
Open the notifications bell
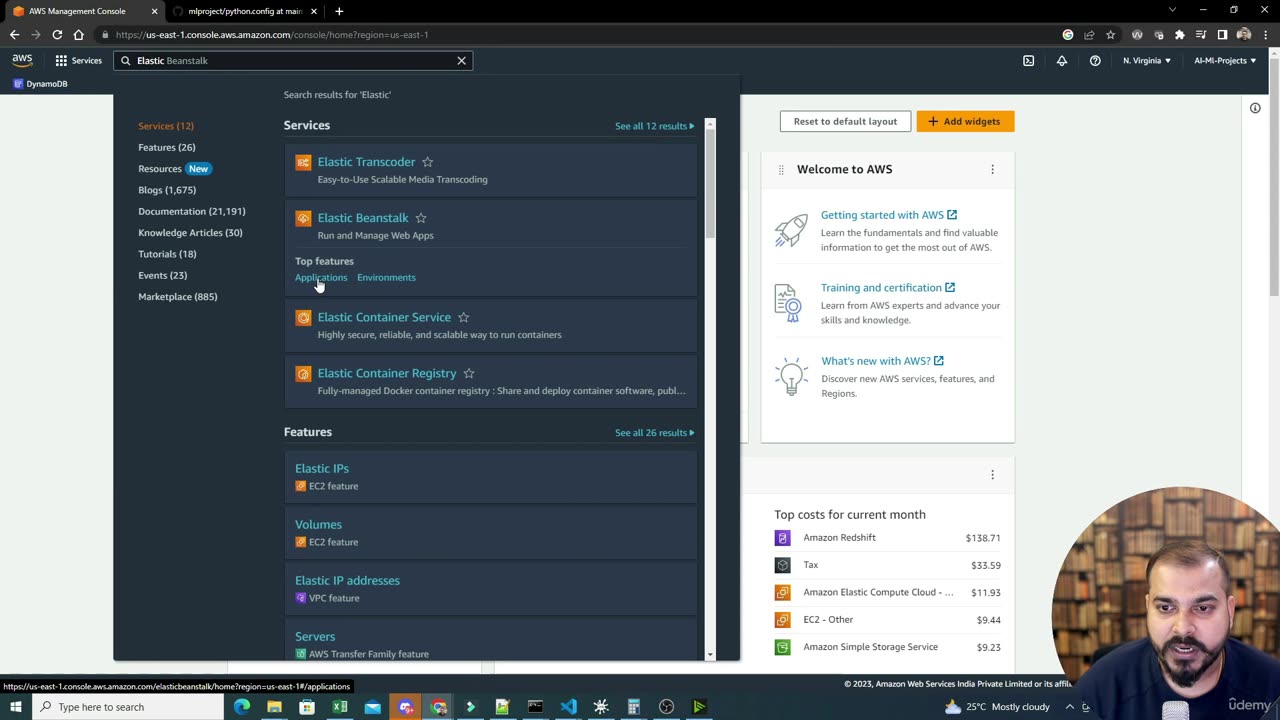1062,61
